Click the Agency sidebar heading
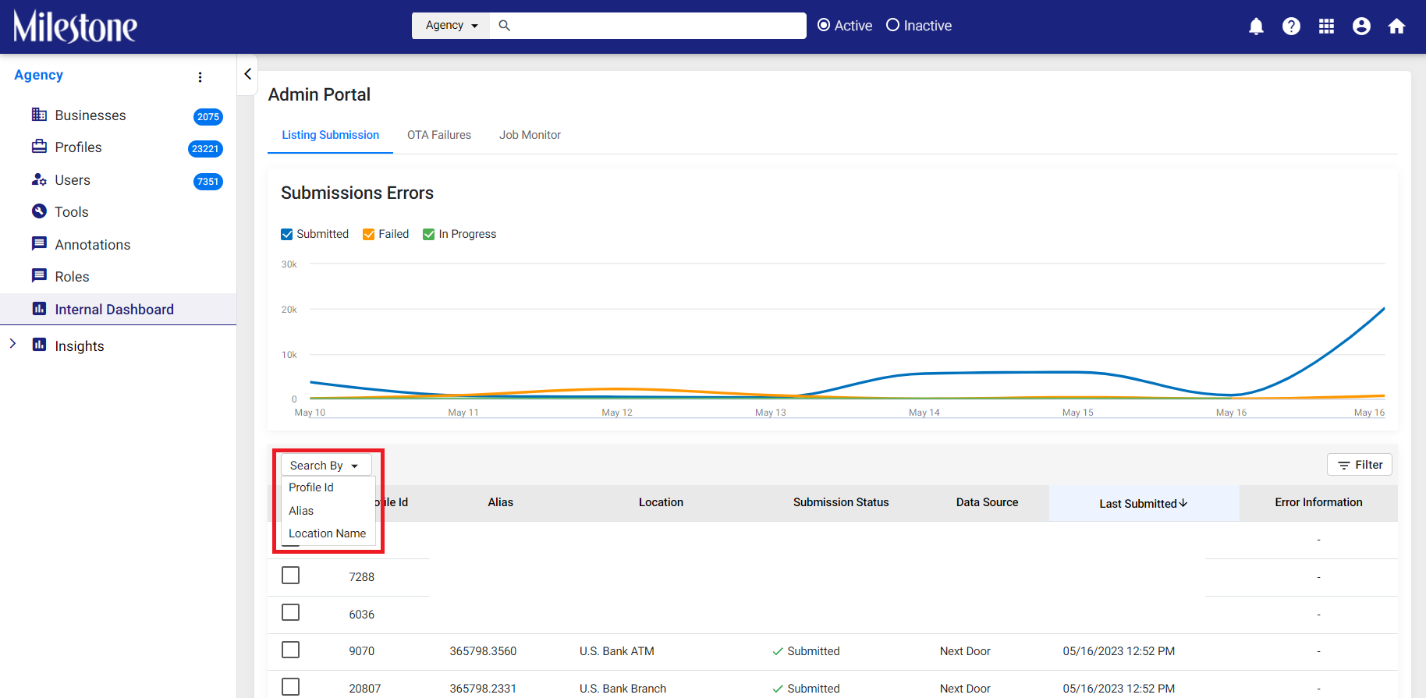Screen dimensions: 1426x698 coord(39,75)
